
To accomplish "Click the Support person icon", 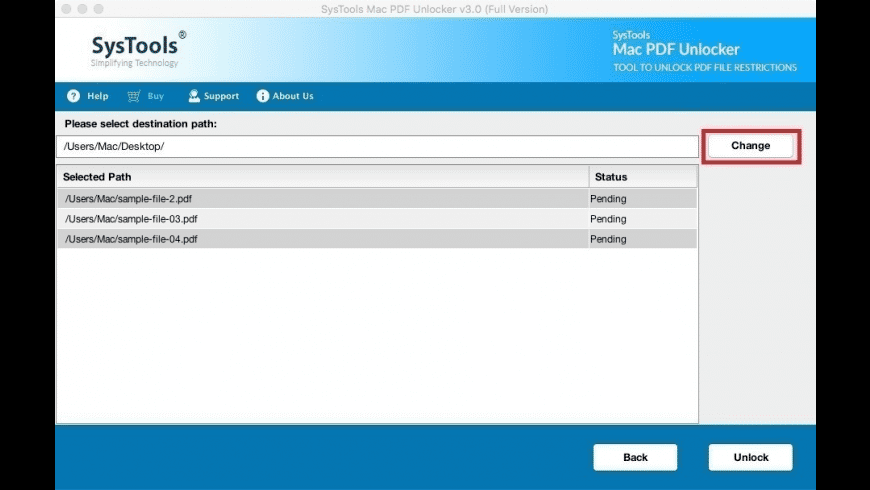I will pos(194,96).
